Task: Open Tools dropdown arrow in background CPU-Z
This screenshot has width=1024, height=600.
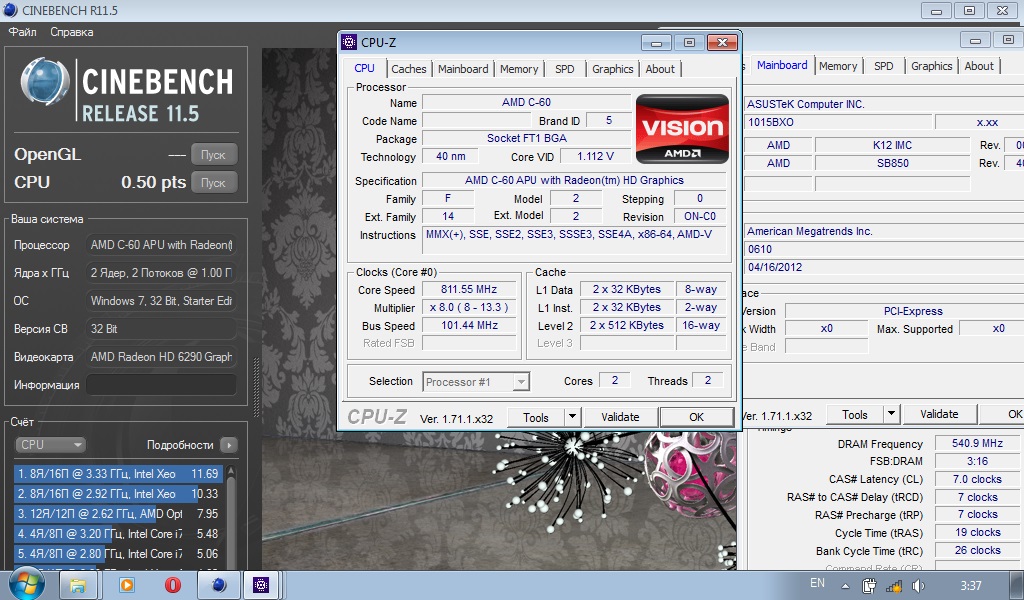Action: click(x=891, y=415)
